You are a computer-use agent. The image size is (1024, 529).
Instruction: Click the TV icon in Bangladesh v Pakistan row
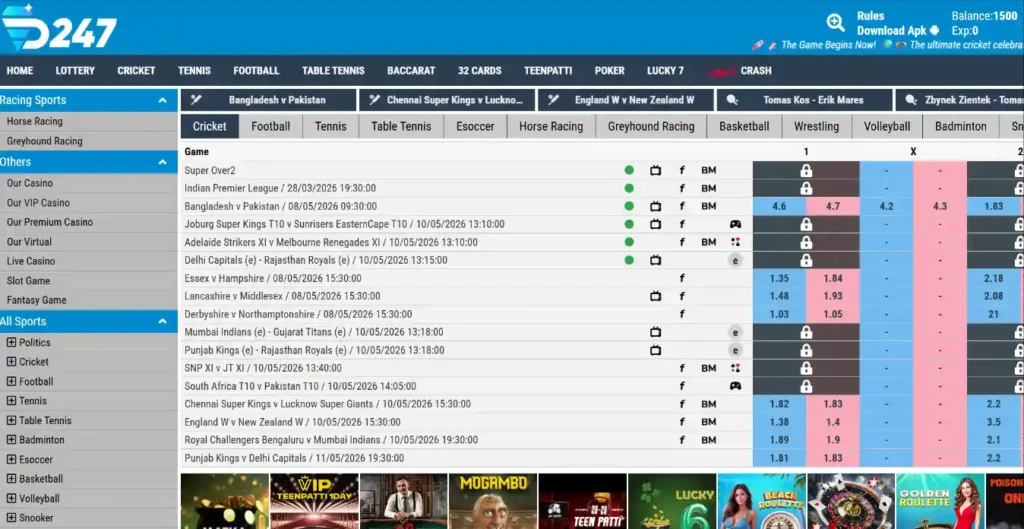tap(656, 206)
